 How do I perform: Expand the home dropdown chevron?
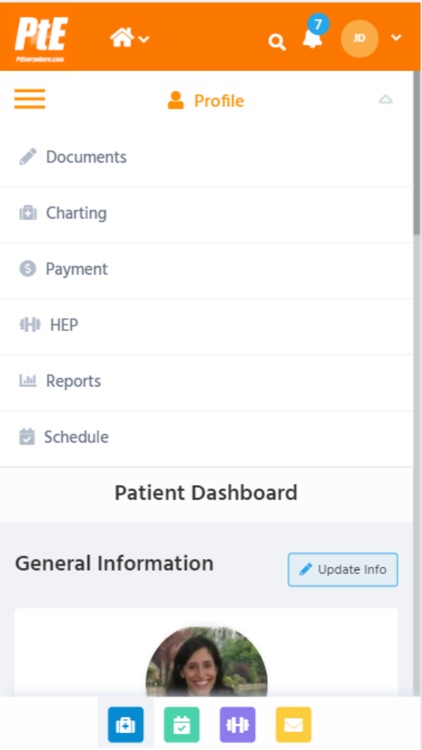click(x=144, y=39)
